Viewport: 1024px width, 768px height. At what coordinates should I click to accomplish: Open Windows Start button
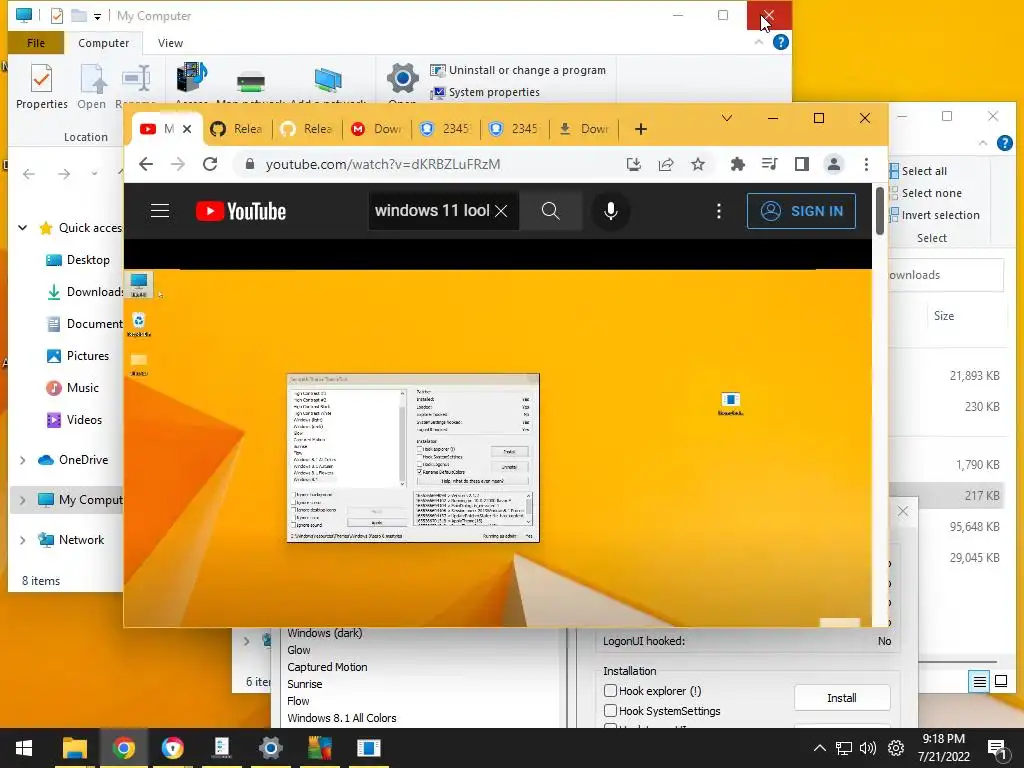point(24,748)
